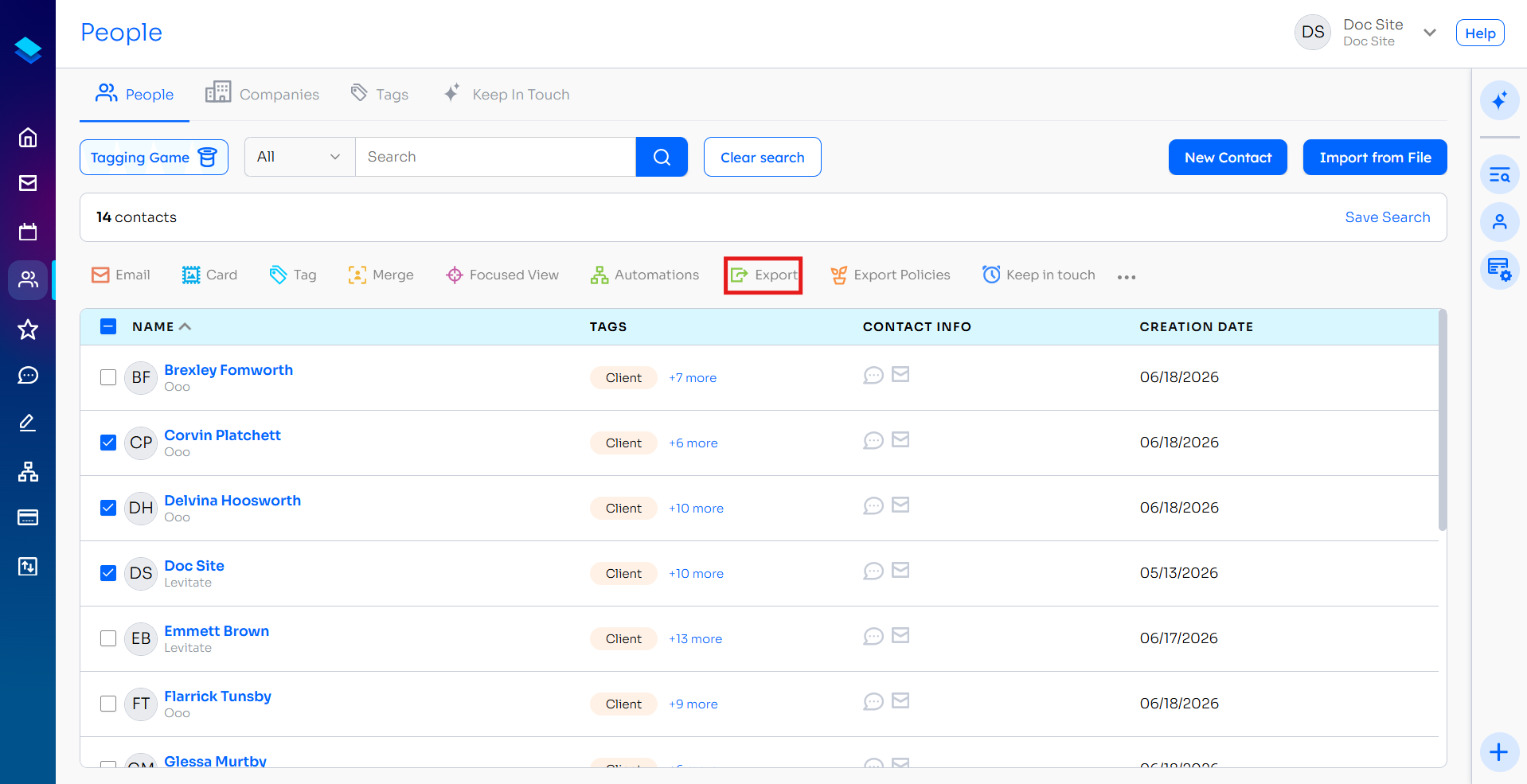Switch to the People tab
This screenshot has height=784, width=1527.
click(135, 94)
